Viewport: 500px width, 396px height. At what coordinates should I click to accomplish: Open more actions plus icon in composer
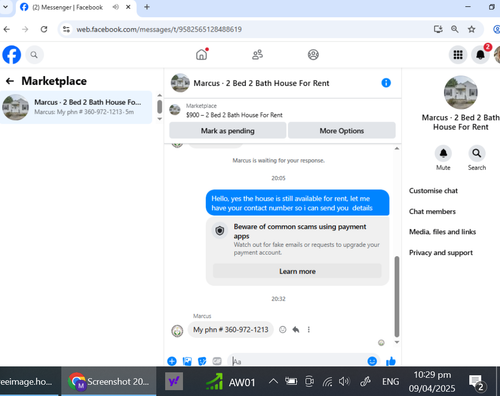[172, 361]
